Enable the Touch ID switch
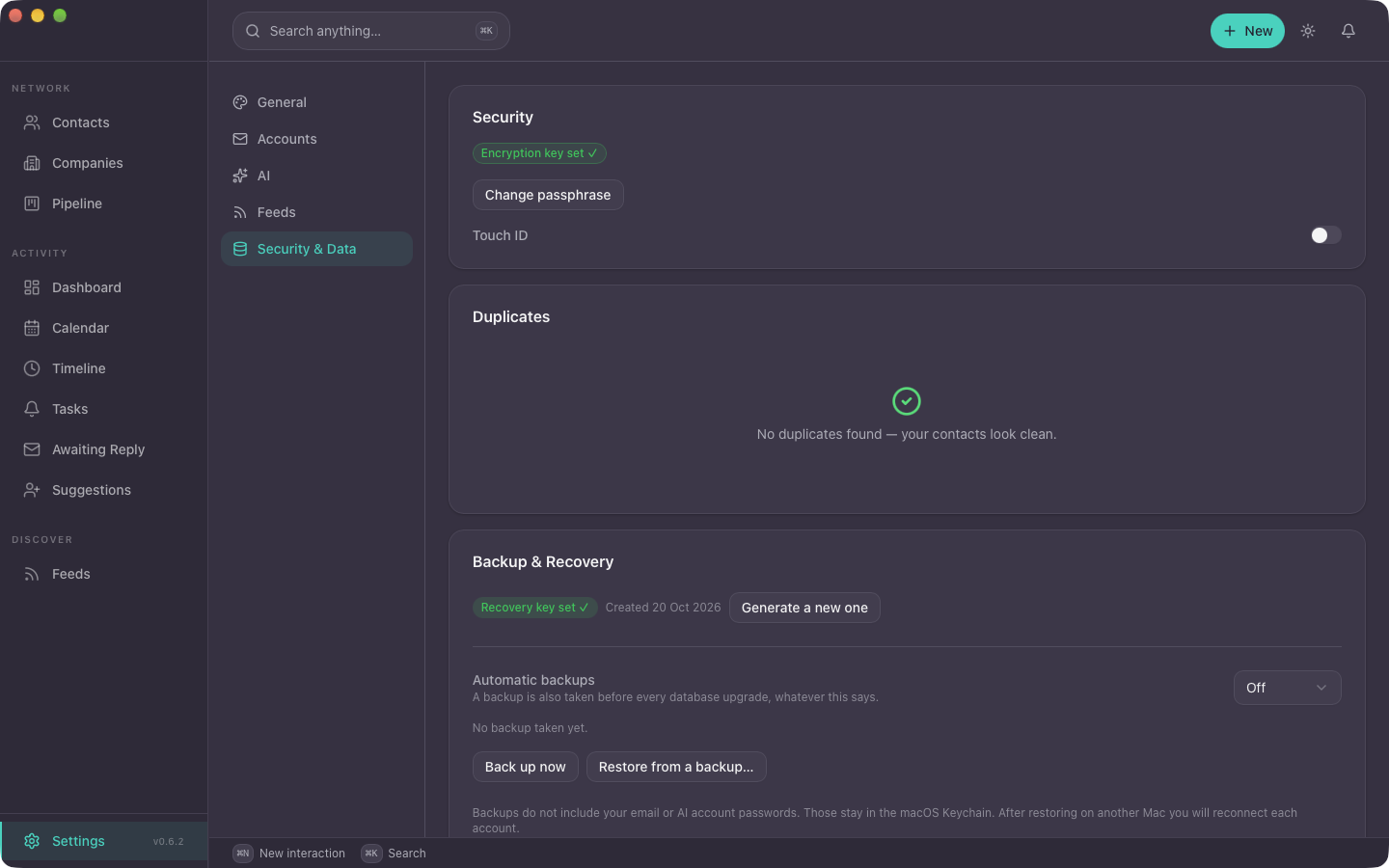The image size is (1389, 868). click(x=1325, y=235)
